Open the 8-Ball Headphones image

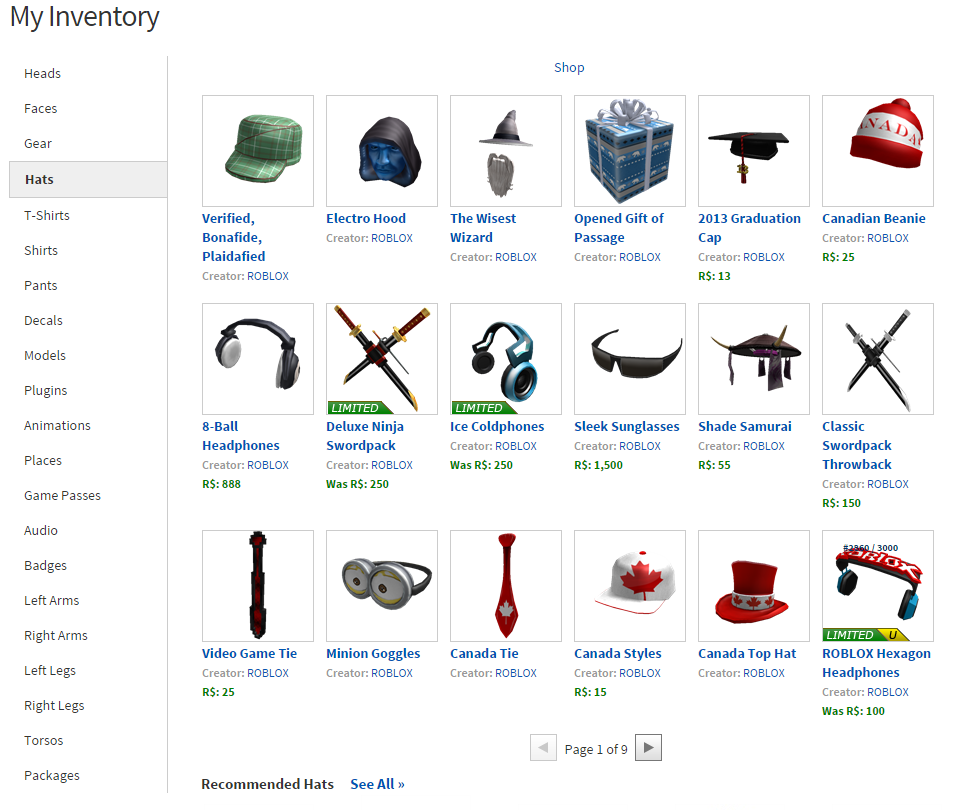(x=258, y=359)
